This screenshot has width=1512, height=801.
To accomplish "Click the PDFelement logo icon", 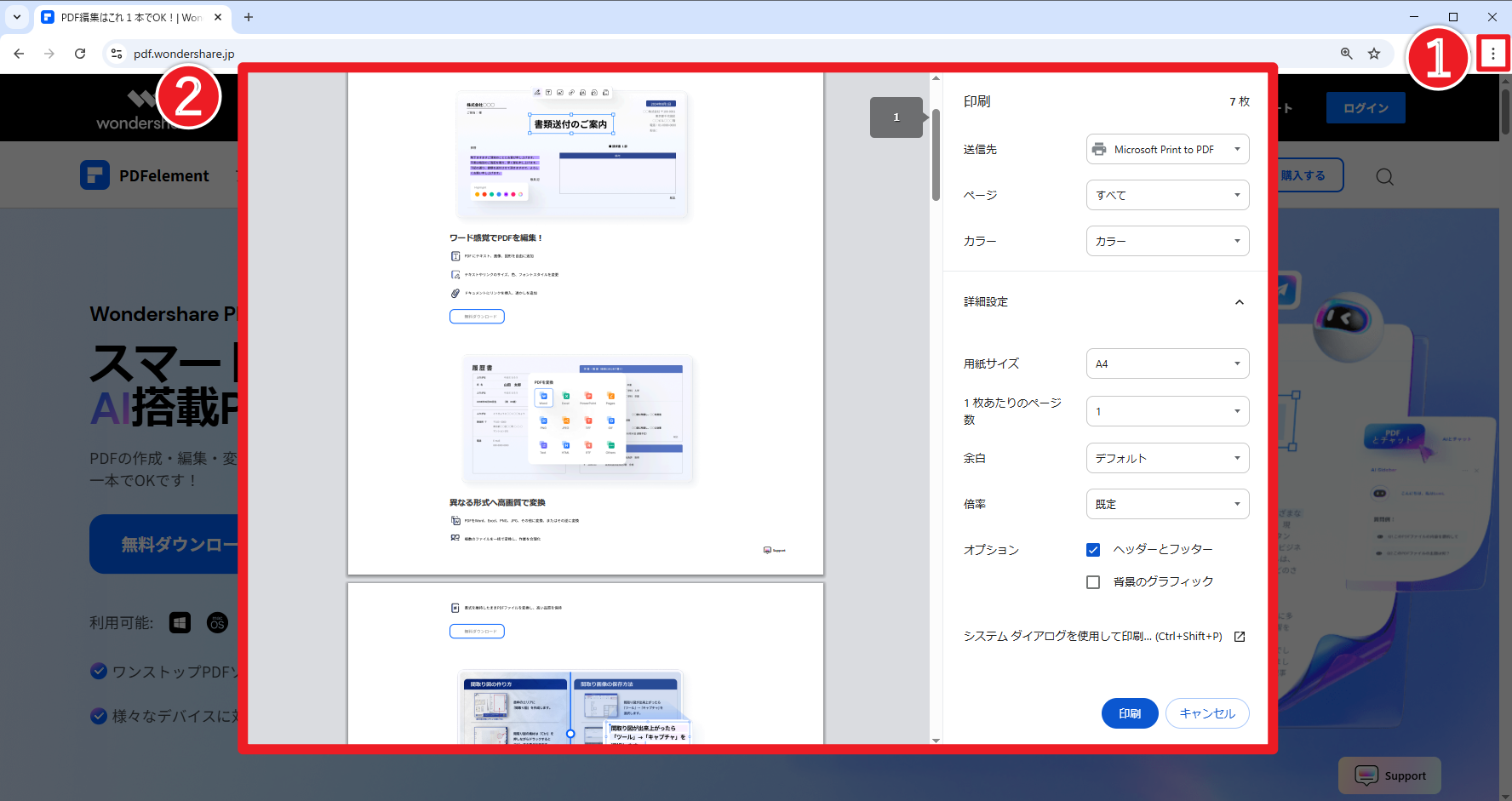I will 94,175.
